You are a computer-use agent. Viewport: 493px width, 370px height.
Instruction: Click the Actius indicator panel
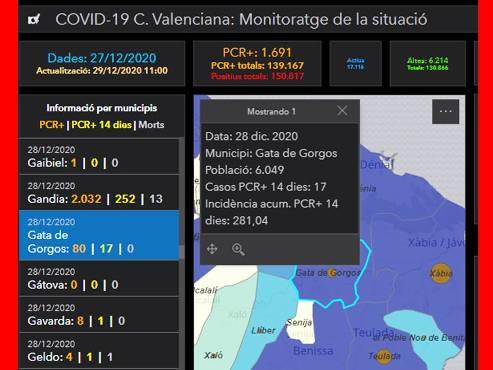355,63
